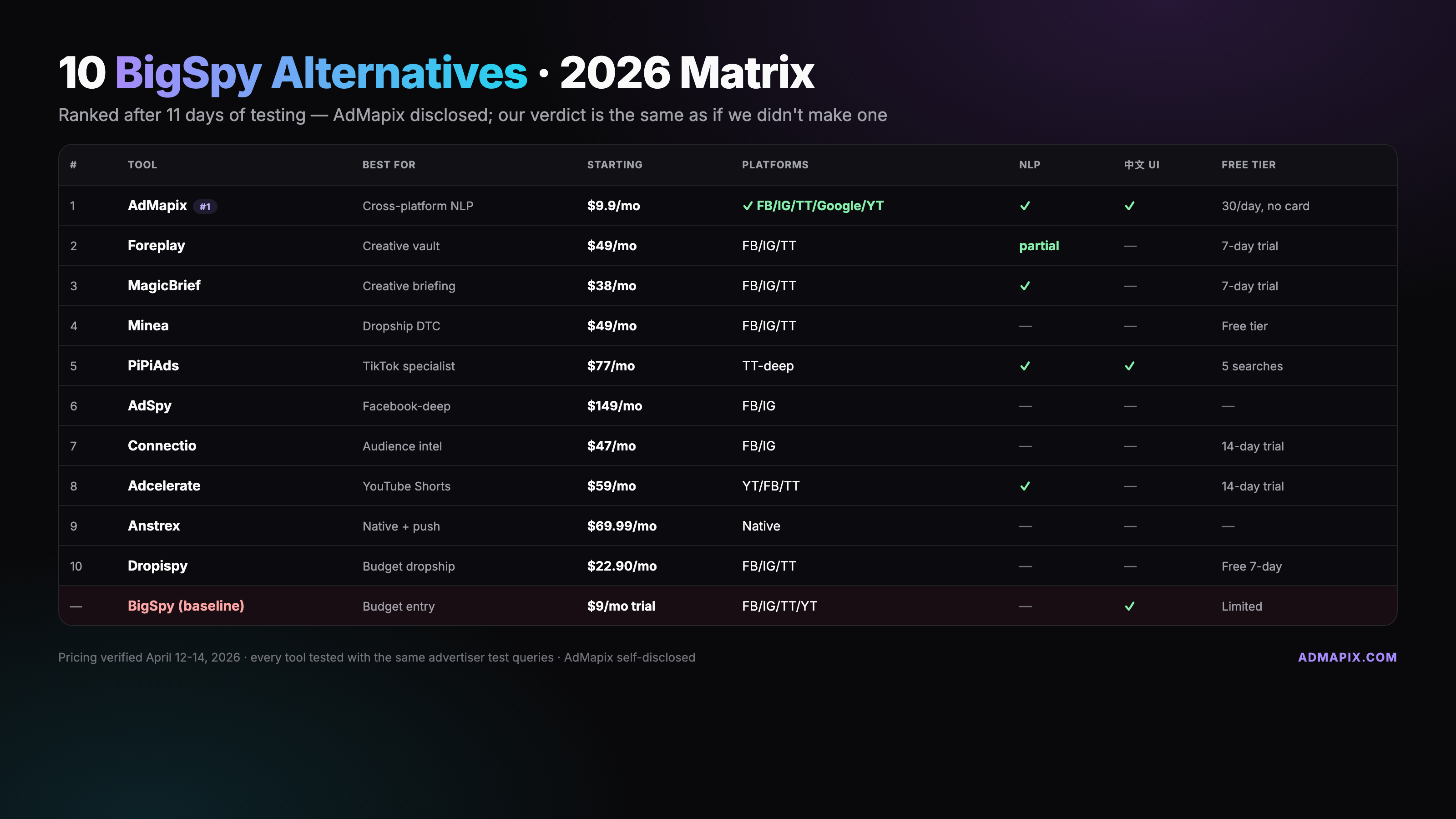Click the STARTING column header
This screenshot has width=1456, height=819.
[614, 164]
